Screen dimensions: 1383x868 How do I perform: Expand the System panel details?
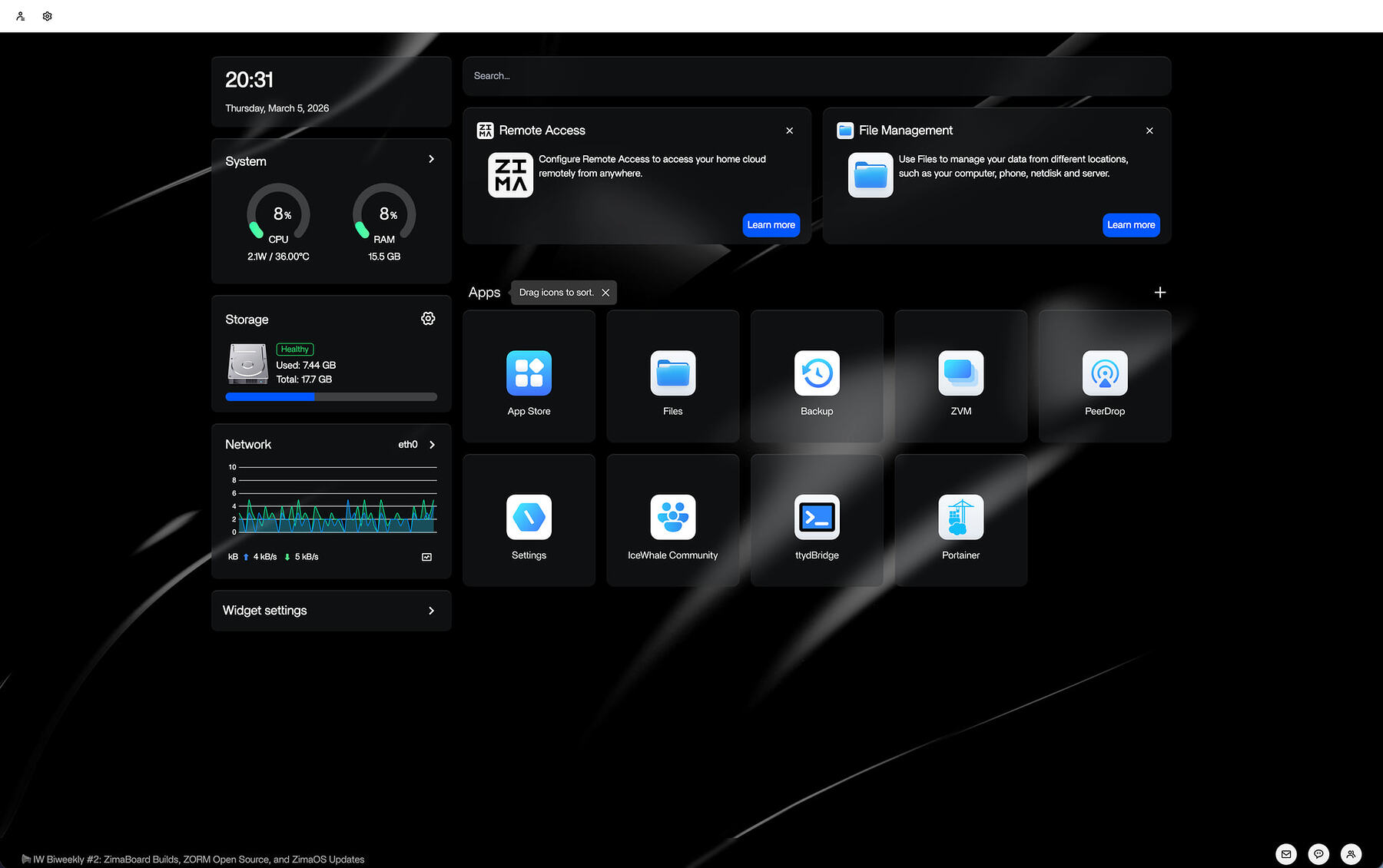pos(431,159)
